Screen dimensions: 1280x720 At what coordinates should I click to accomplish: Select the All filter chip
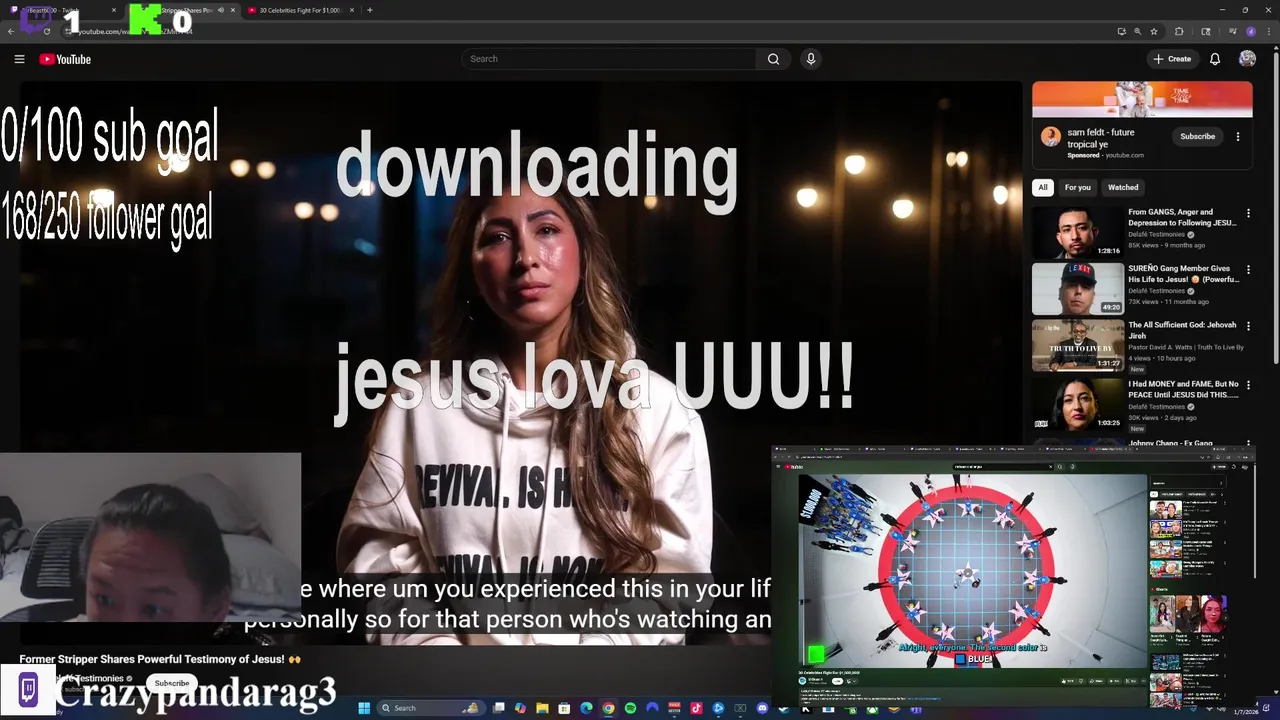(x=1043, y=187)
